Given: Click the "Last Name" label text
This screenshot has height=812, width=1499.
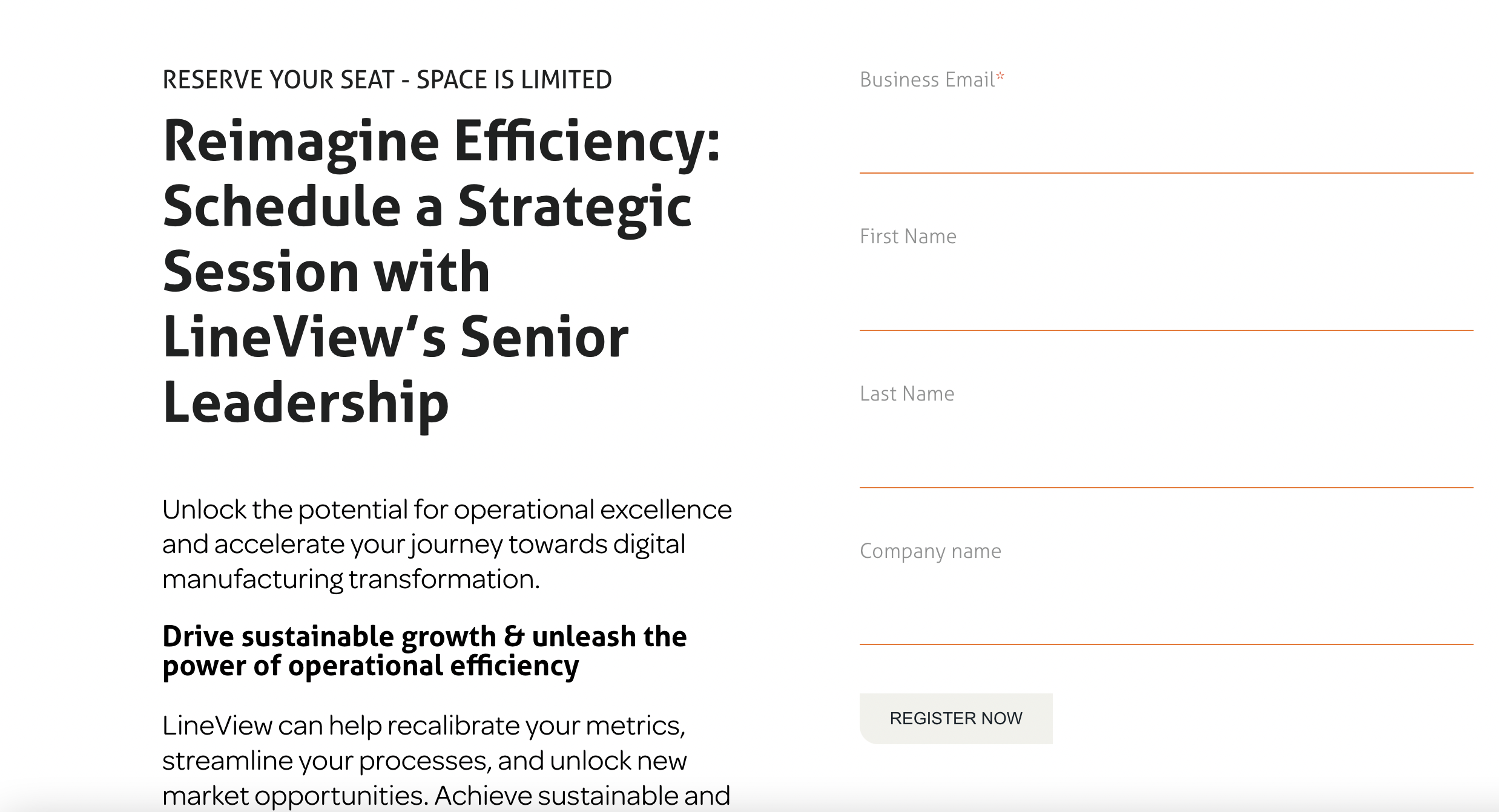Looking at the screenshot, I should tap(906, 394).
